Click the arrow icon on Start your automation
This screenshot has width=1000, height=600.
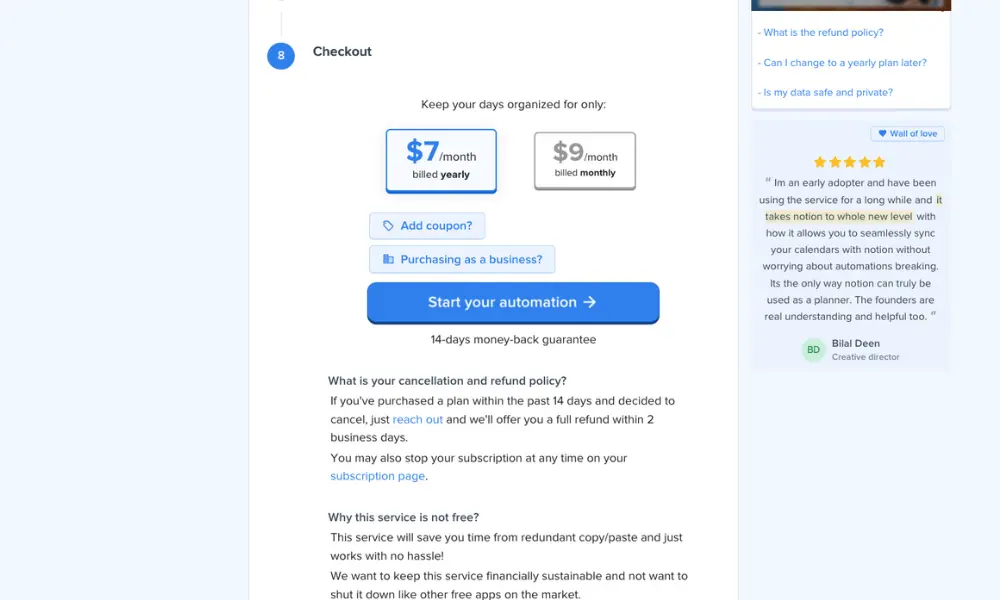pyautogui.click(x=590, y=302)
